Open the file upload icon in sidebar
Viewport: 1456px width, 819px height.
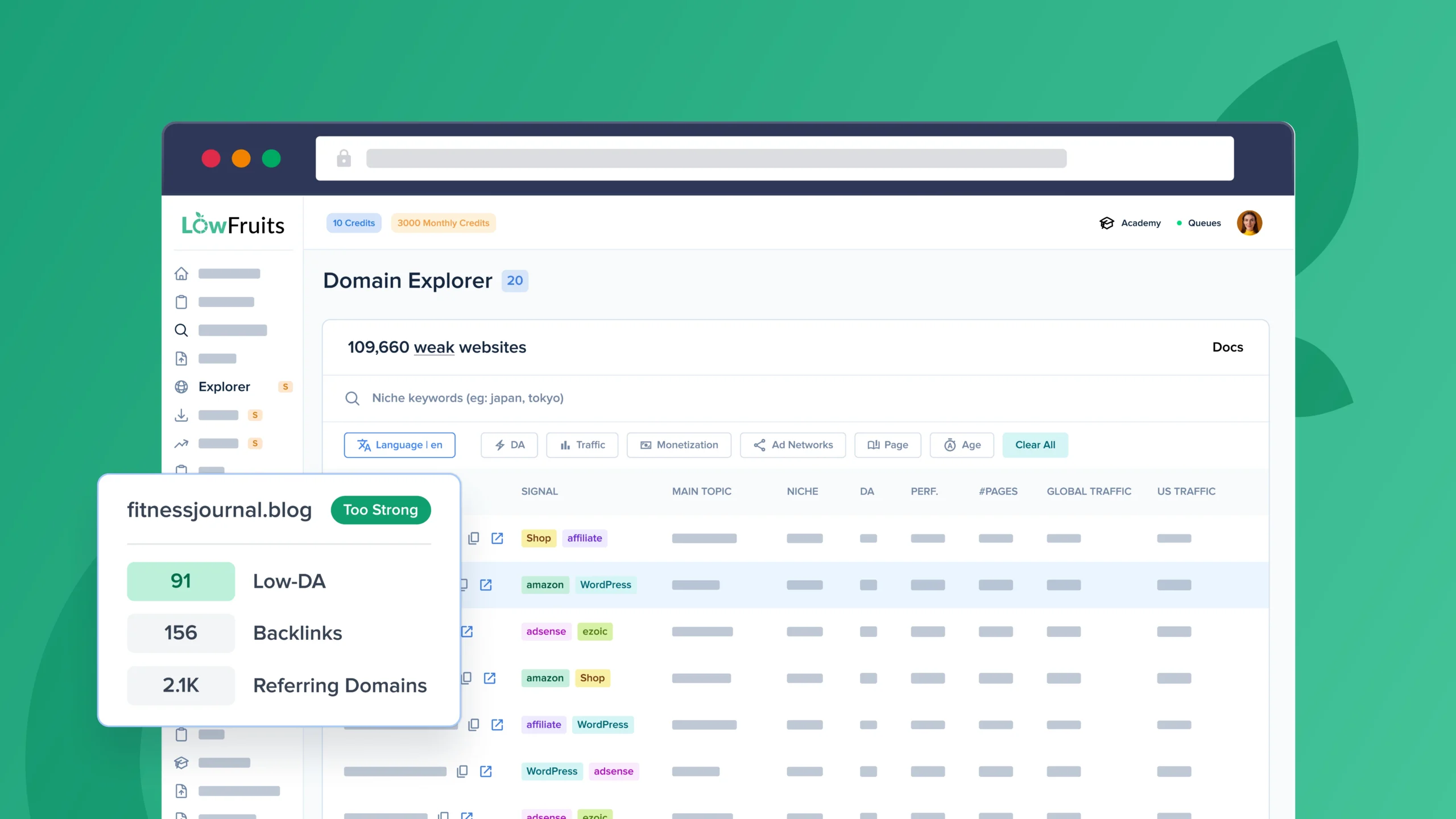coord(181,358)
